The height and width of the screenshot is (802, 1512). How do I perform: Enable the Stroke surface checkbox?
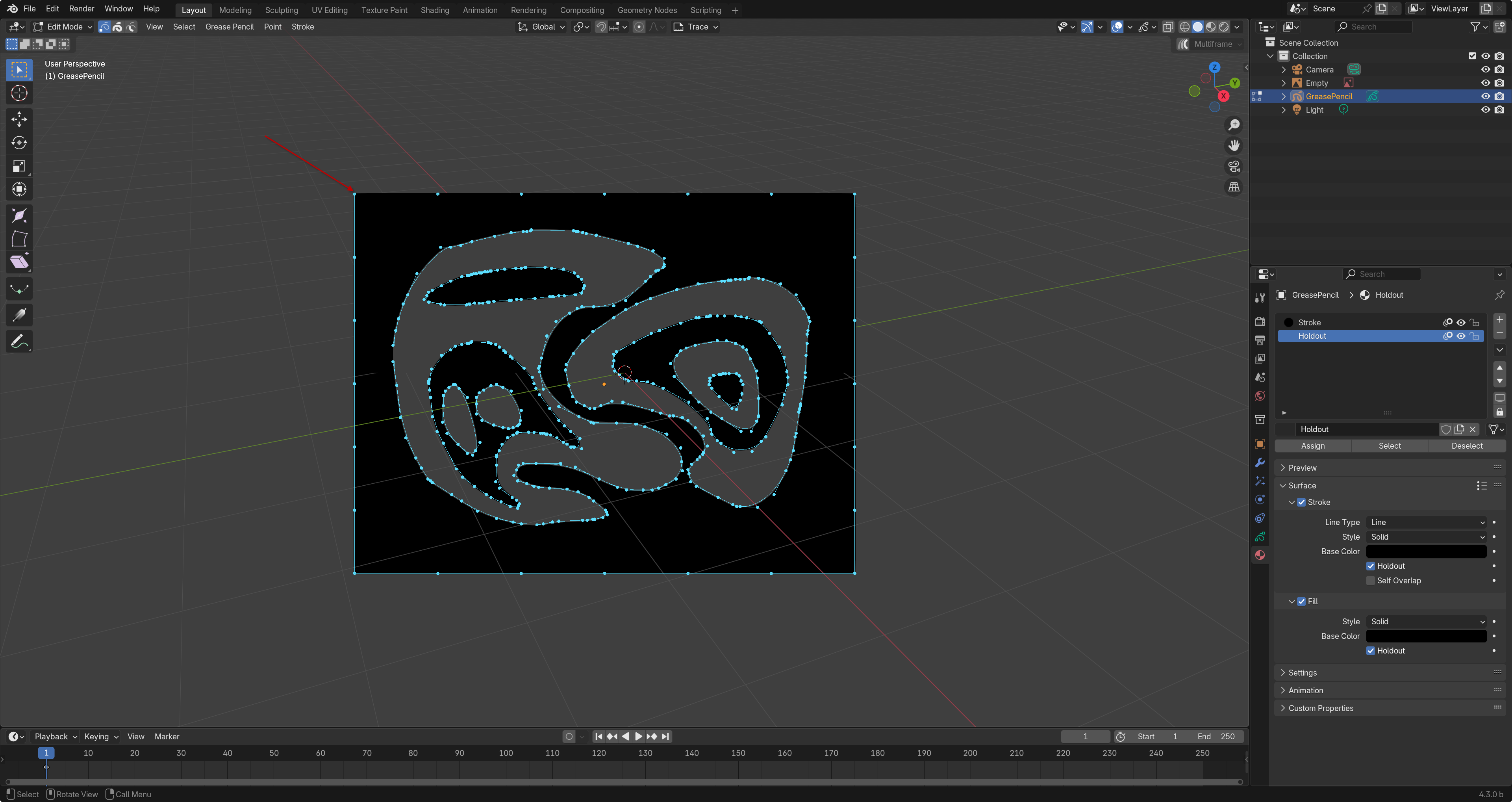click(x=1301, y=502)
